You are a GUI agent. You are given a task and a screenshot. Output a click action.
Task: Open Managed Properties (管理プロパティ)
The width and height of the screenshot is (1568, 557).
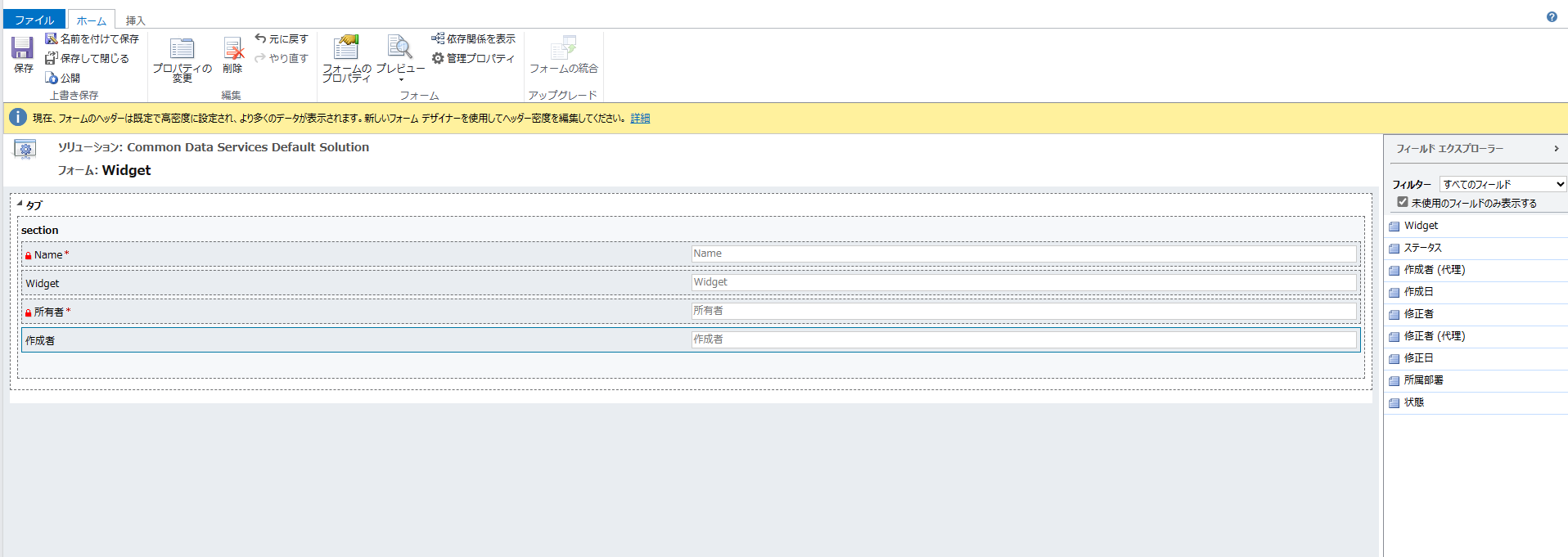473,58
